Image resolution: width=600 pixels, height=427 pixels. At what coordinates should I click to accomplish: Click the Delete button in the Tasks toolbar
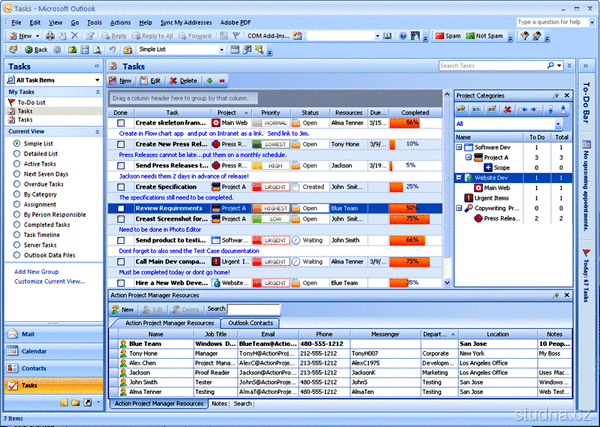pos(182,80)
